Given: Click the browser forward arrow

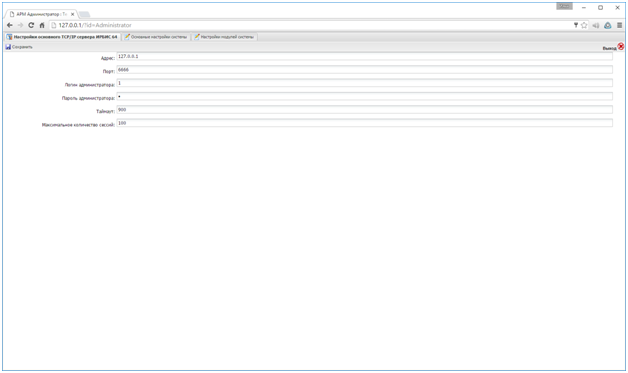Looking at the screenshot, I should coord(20,25).
